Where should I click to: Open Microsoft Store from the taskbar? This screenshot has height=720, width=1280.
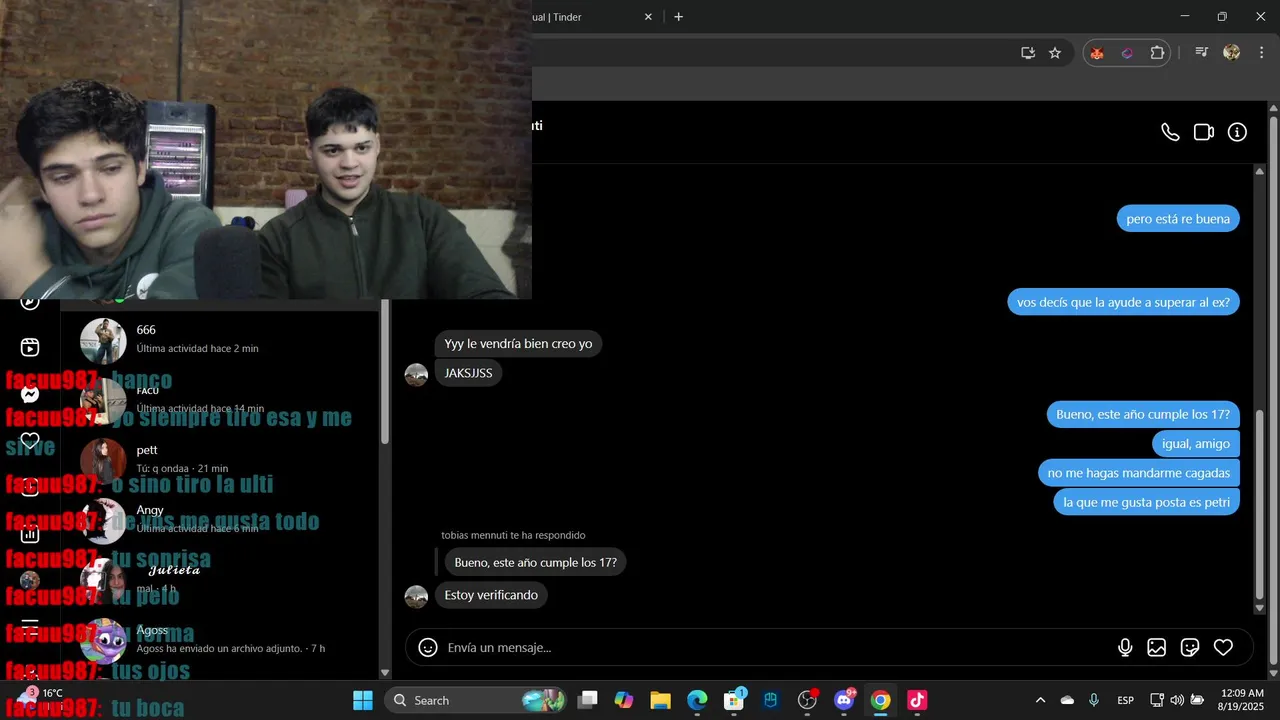pos(734,700)
